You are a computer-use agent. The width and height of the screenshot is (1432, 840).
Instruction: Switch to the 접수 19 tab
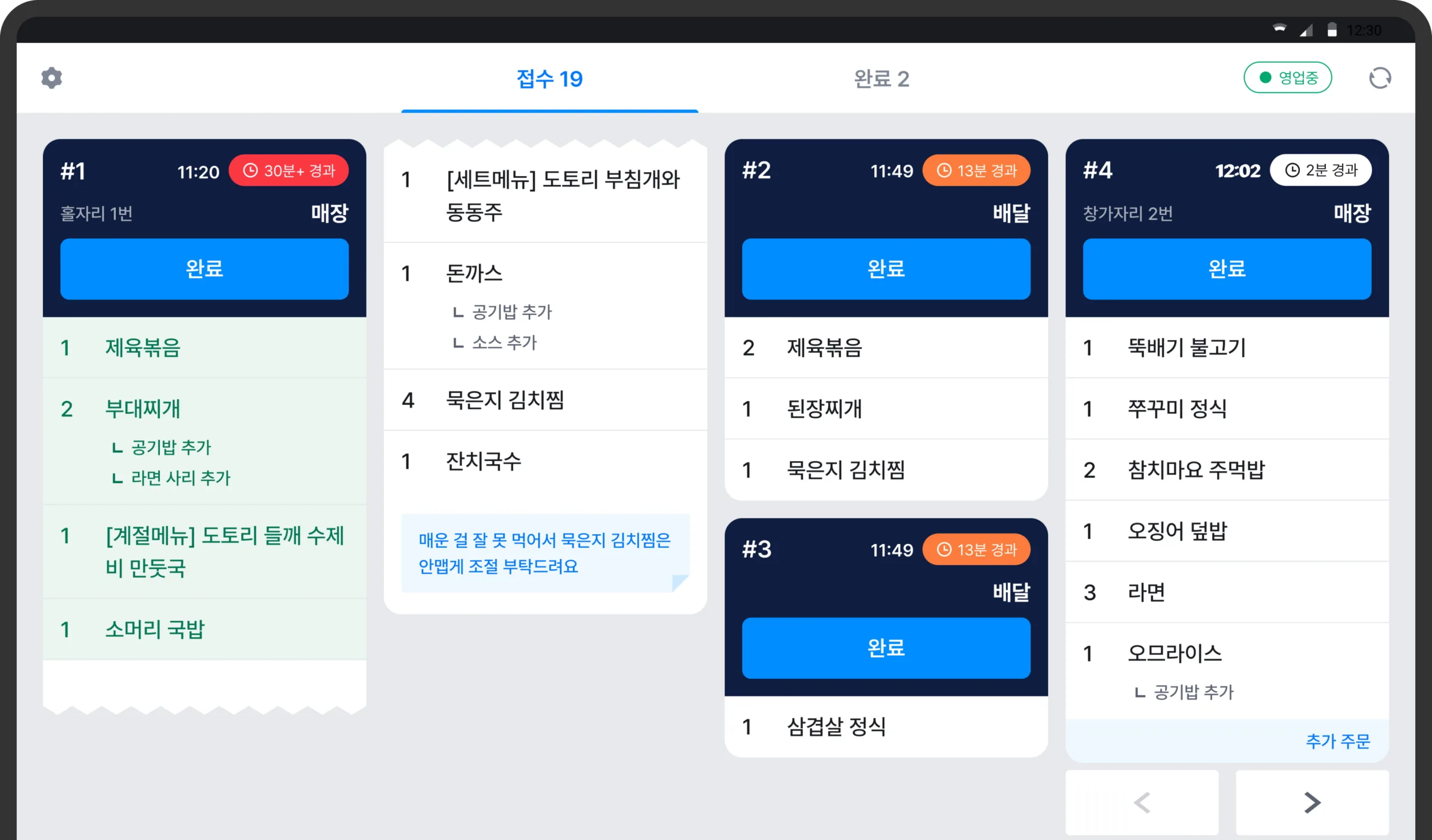click(x=549, y=79)
